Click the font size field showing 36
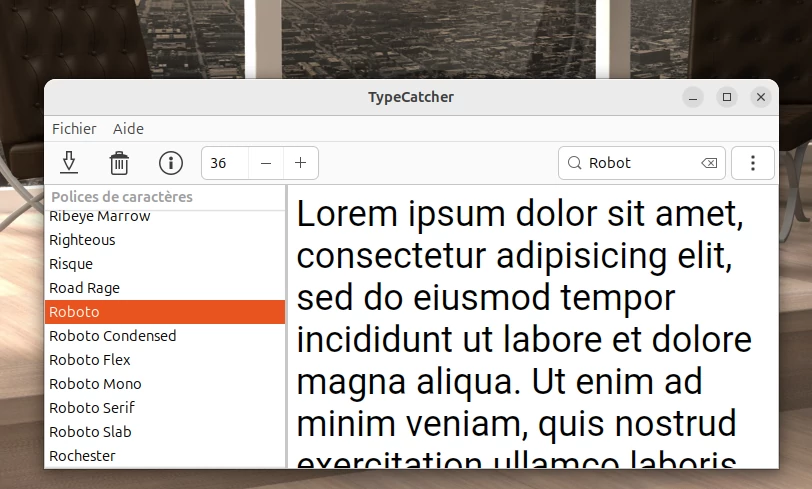The width and height of the screenshot is (812, 489). pyautogui.click(x=225, y=163)
